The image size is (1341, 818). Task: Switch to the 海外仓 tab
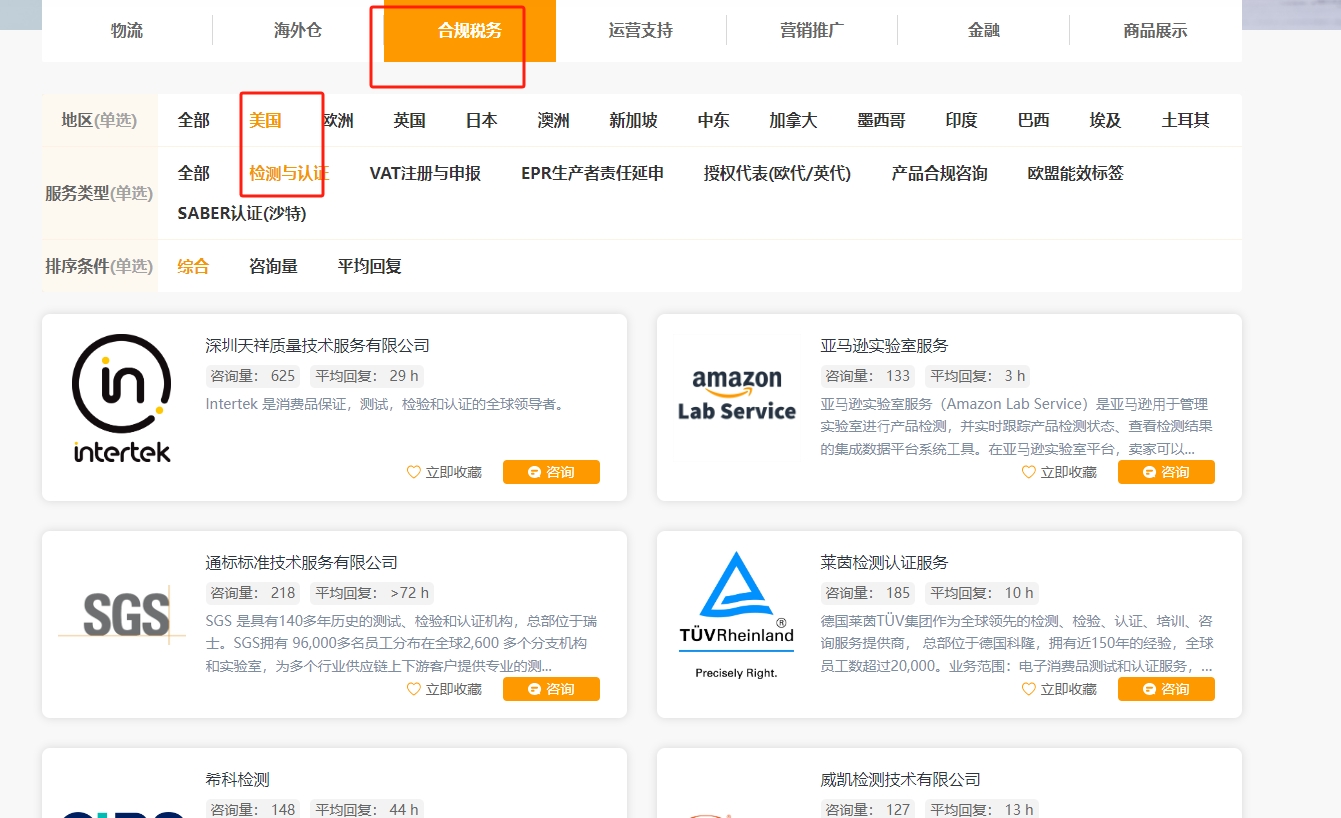[x=298, y=30]
